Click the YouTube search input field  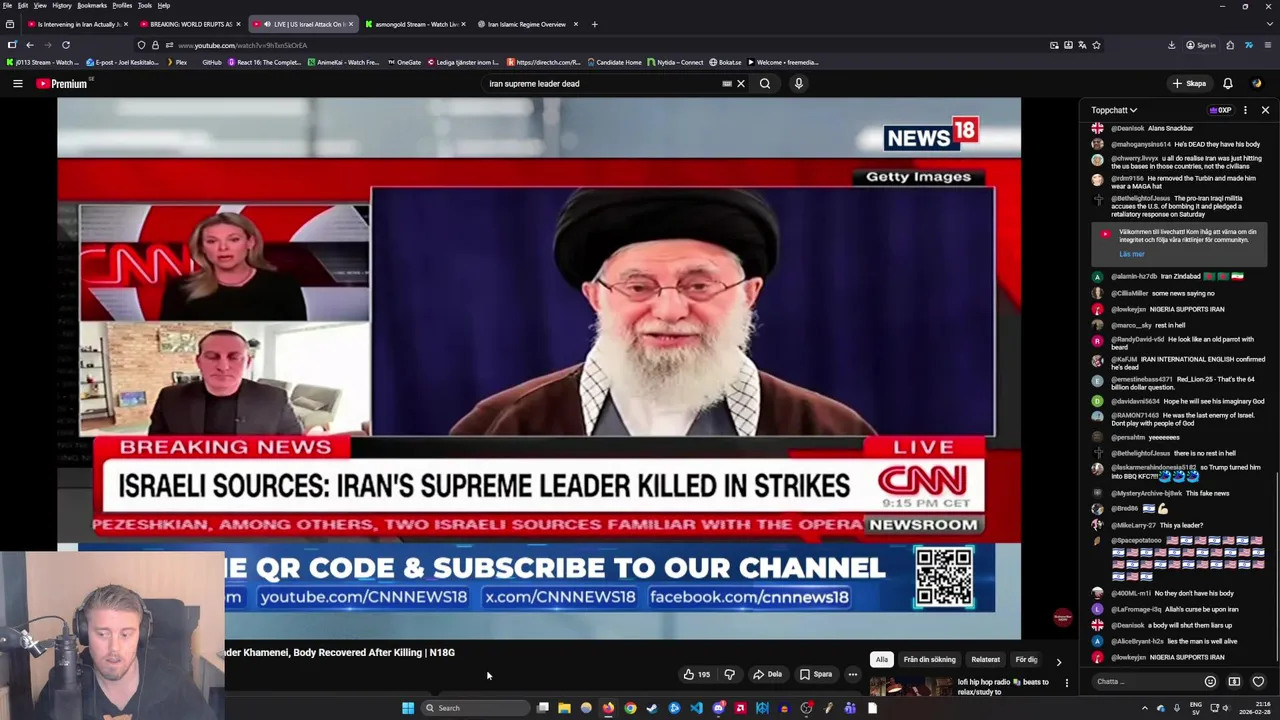(600, 84)
